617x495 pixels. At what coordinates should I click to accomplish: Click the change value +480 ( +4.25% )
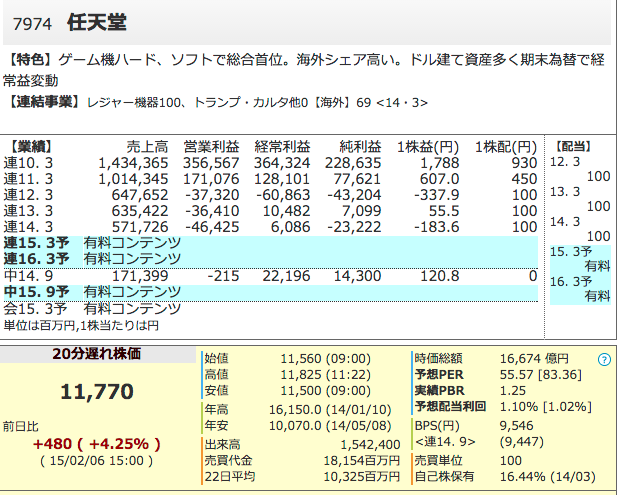click(97, 444)
